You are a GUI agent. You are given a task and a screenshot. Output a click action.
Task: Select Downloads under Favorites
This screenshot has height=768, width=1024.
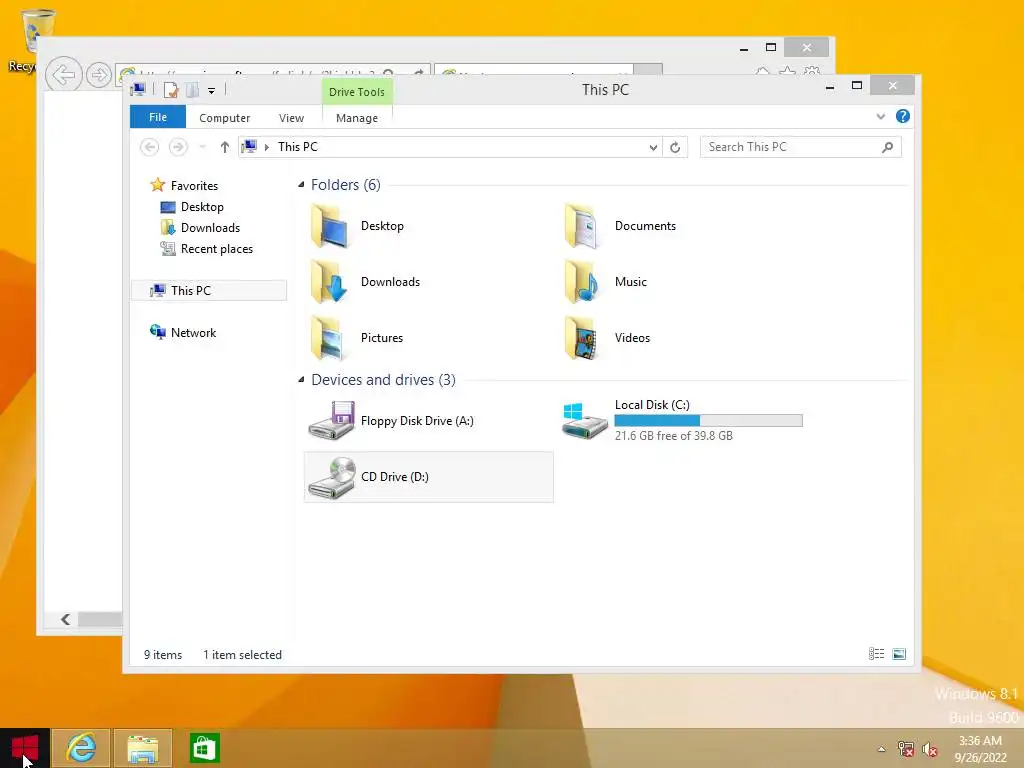pyautogui.click(x=210, y=228)
